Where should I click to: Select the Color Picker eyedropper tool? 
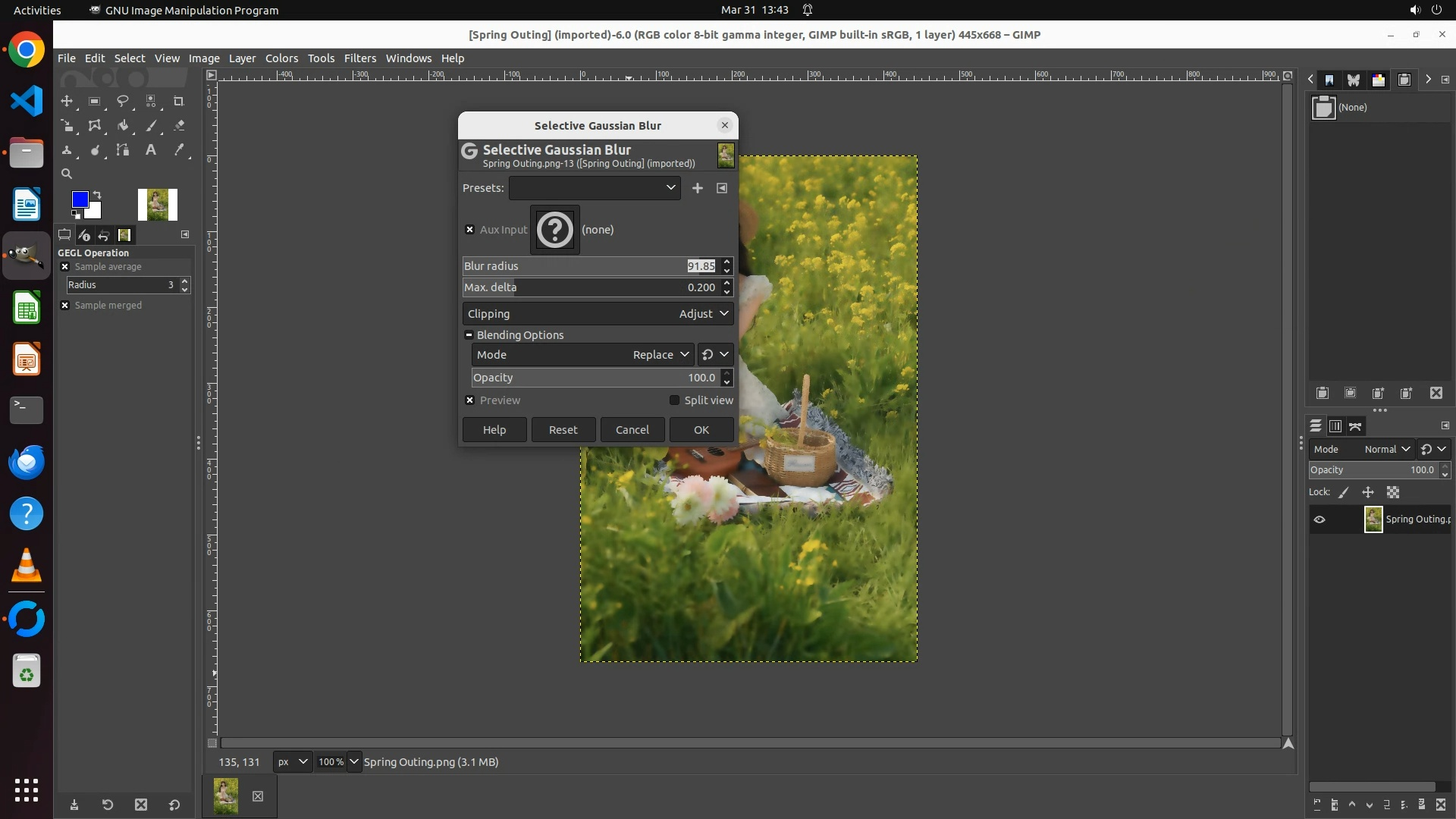click(179, 150)
